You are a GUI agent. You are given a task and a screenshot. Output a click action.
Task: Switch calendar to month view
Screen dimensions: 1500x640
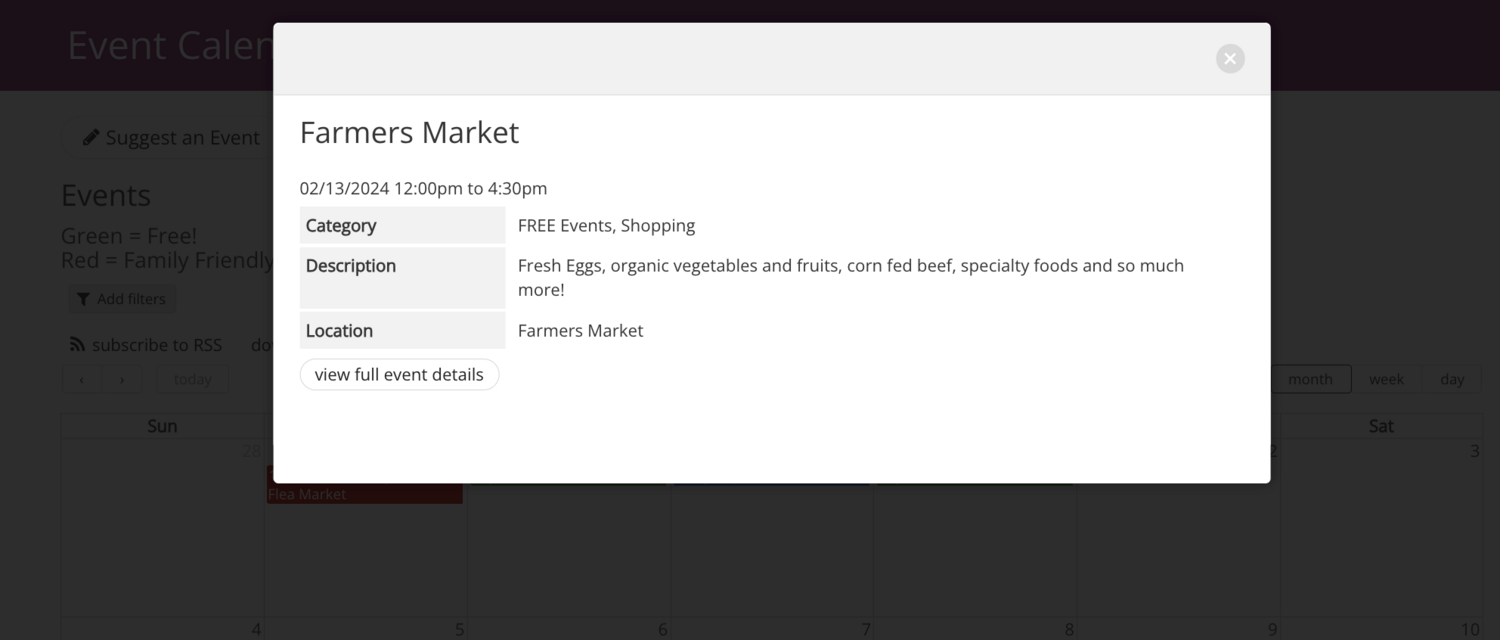point(1310,380)
